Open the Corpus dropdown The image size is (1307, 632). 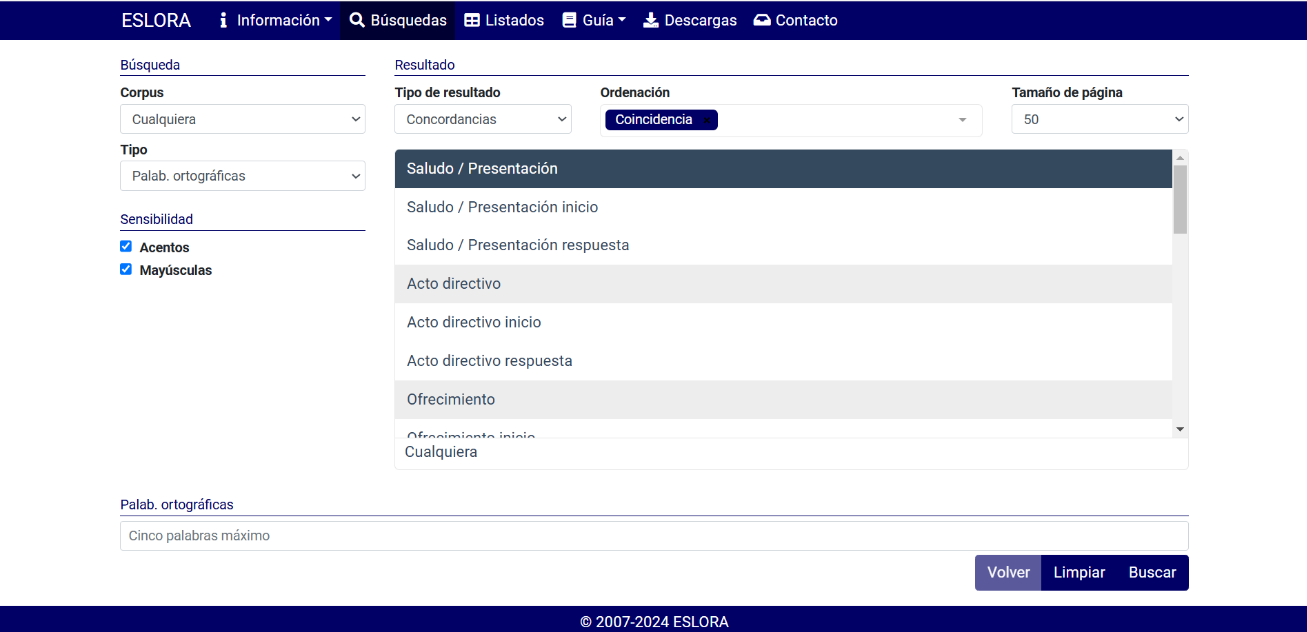[x=243, y=119]
